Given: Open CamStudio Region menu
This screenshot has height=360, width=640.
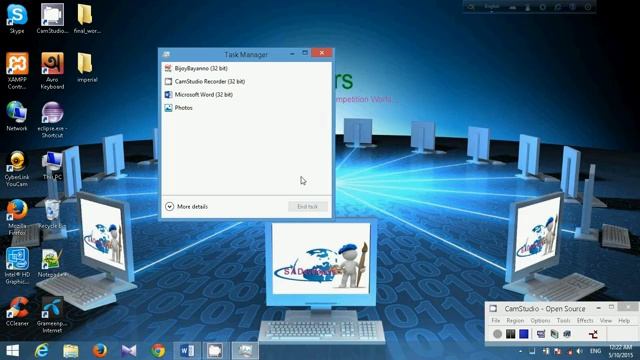Looking at the screenshot, I should (515, 321).
